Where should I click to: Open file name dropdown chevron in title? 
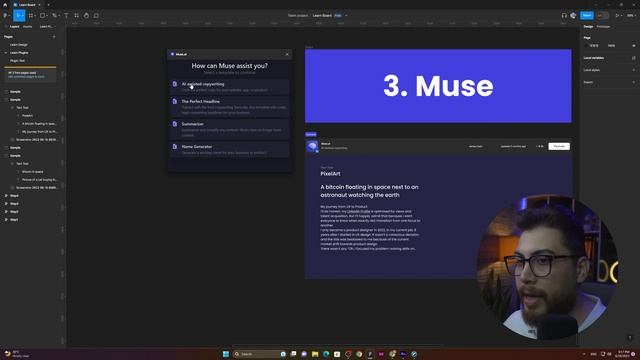click(346, 16)
